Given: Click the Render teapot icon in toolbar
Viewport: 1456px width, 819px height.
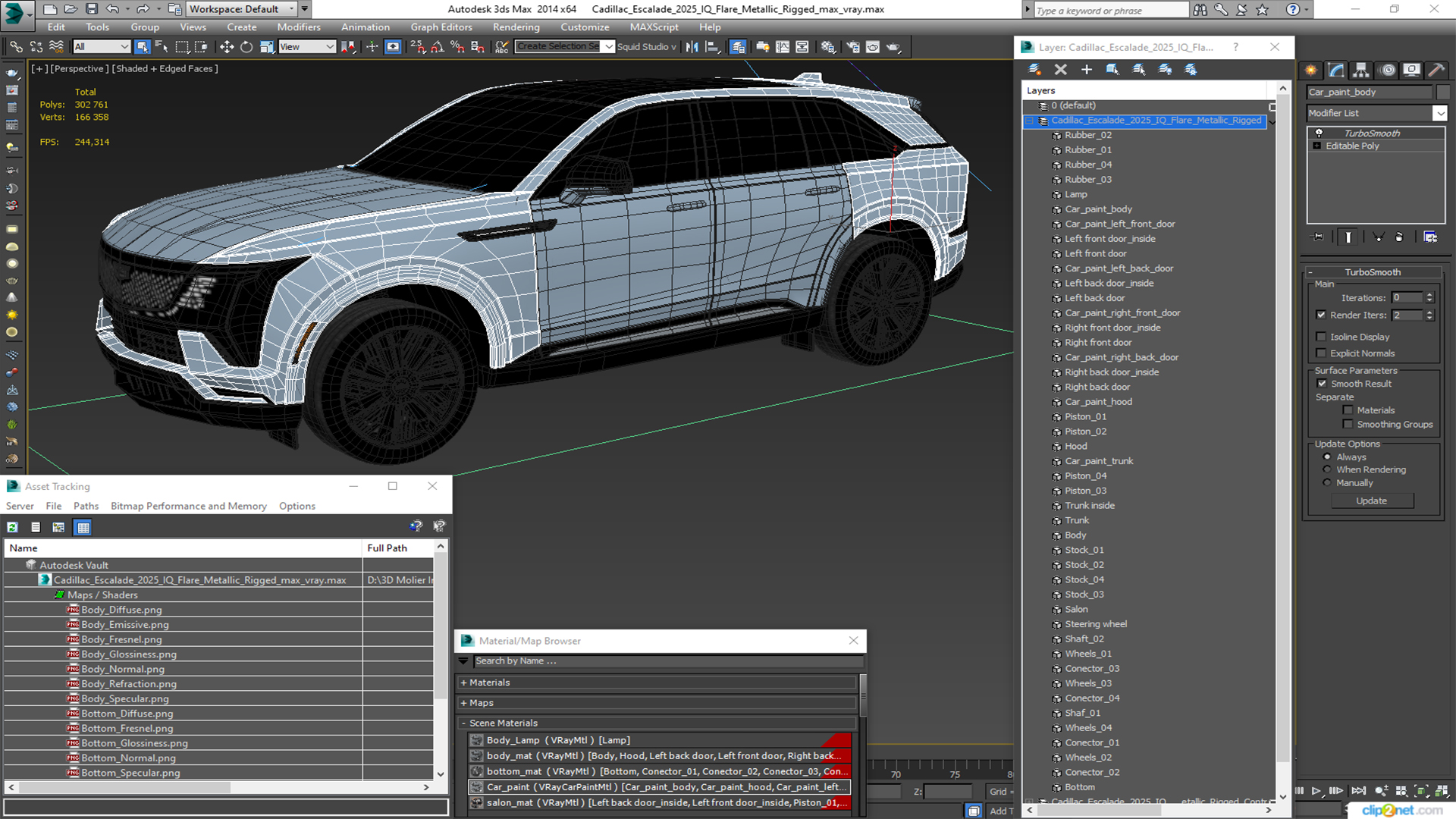Looking at the screenshot, I should tap(893, 47).
